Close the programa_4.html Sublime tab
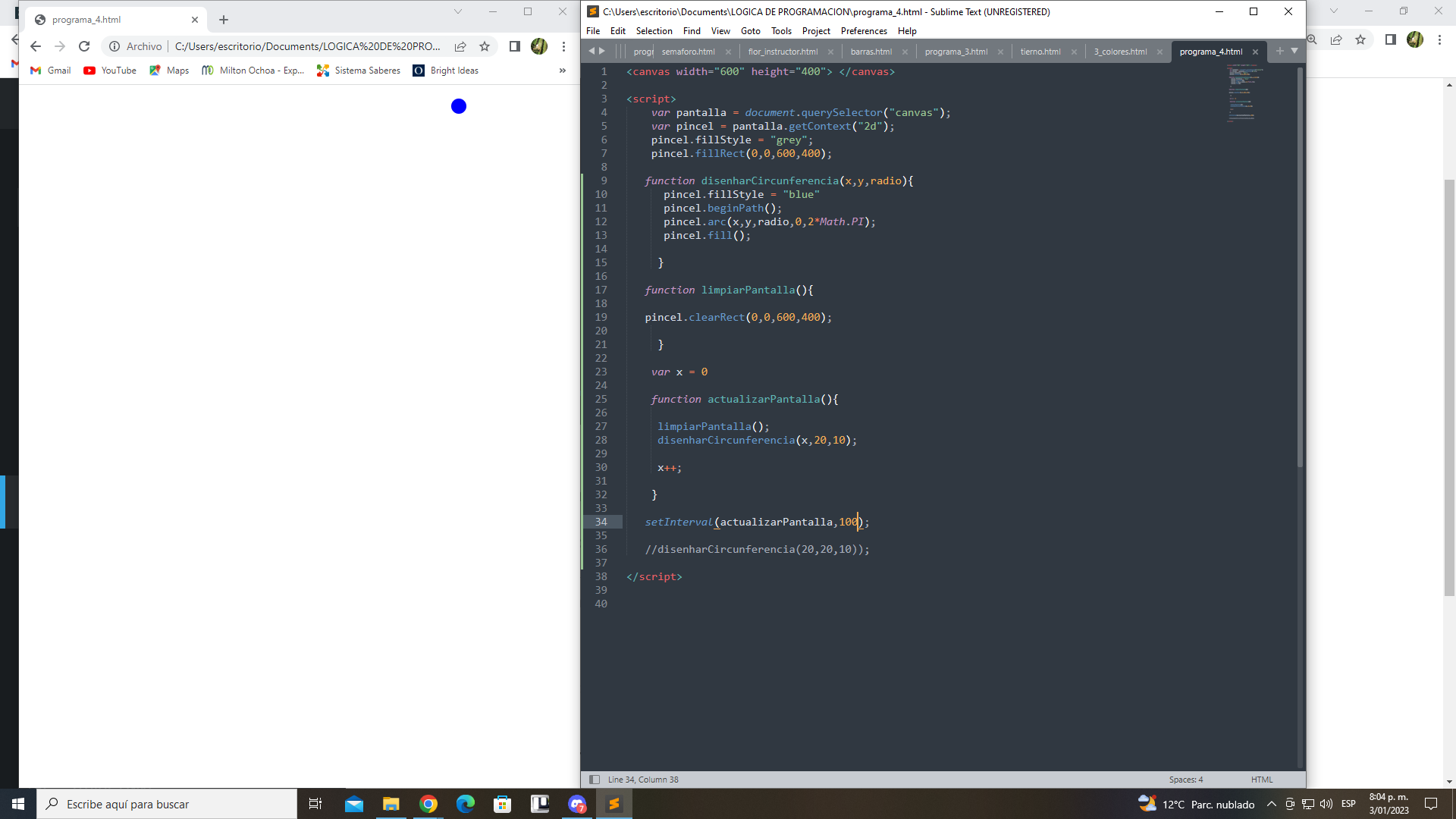The image size is (1456, 819). point(1255,52)
